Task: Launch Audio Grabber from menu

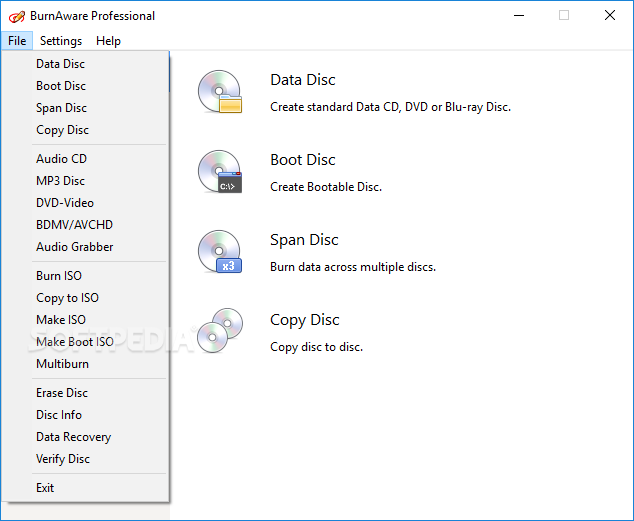Action: click(85, 247)
